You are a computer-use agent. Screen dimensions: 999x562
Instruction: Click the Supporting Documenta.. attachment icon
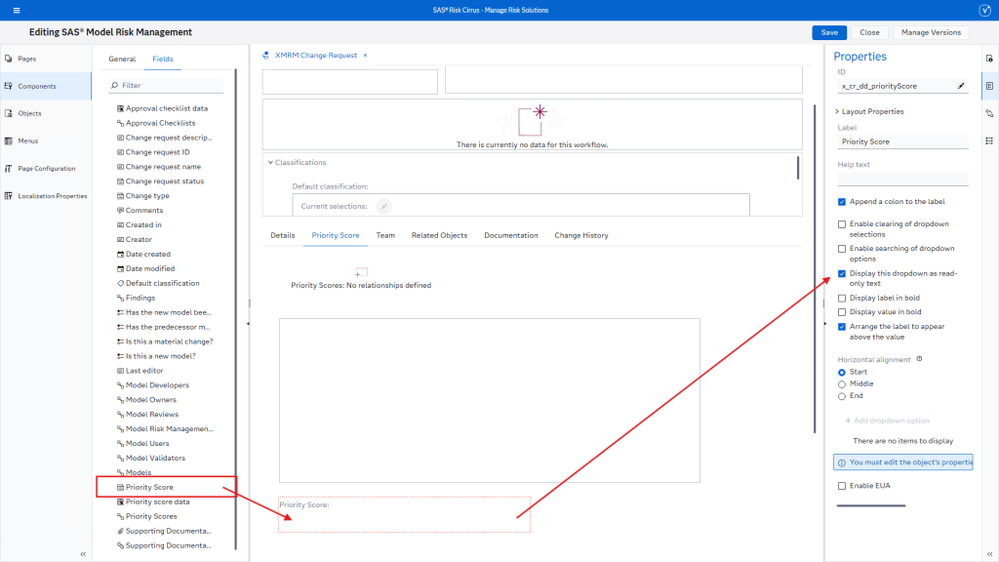click(120, 531)
